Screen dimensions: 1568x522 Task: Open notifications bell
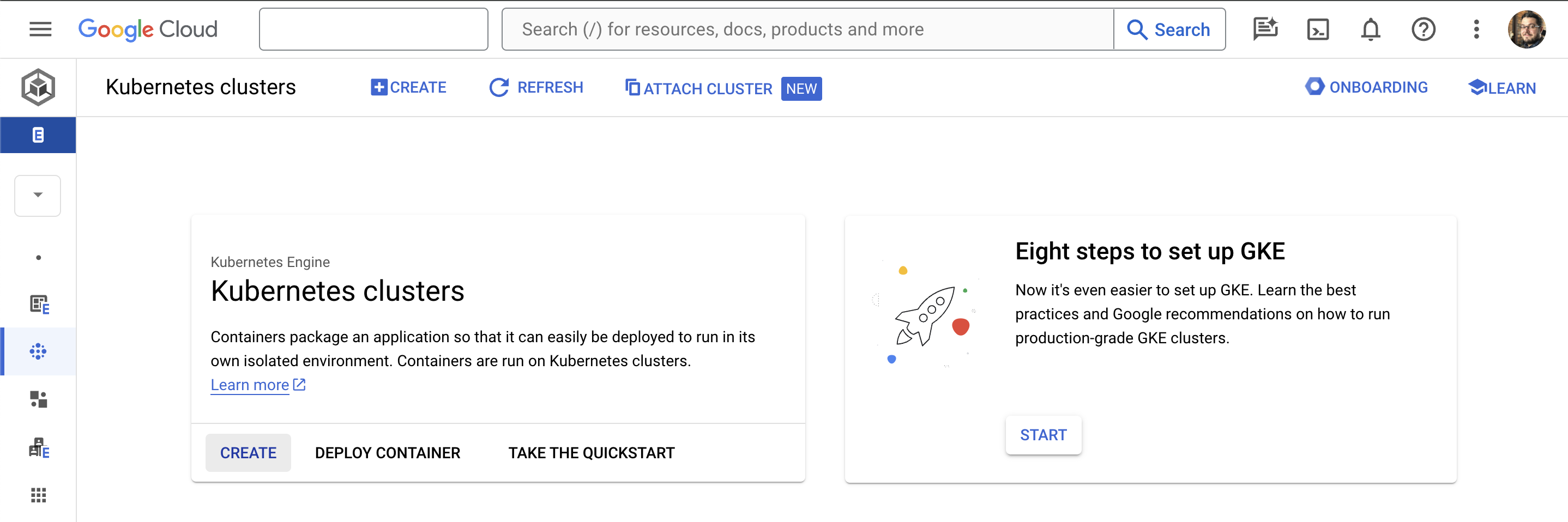[x=1370, y=29]
